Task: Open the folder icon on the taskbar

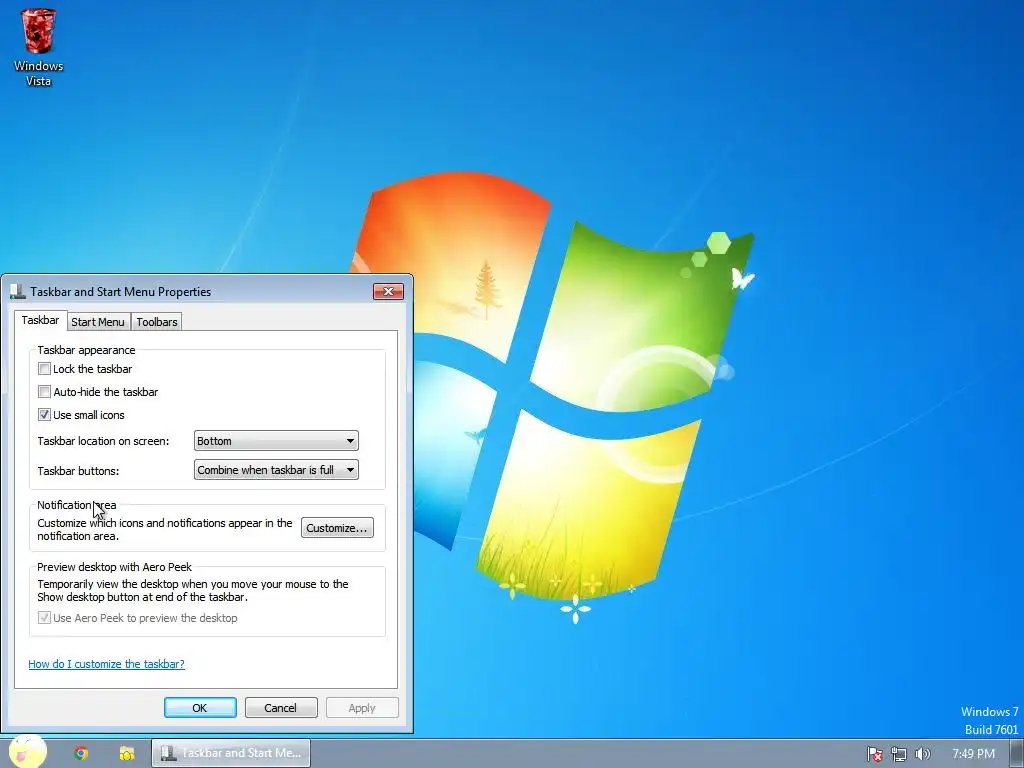Action: pyautogui.click(x=127, y=754)
